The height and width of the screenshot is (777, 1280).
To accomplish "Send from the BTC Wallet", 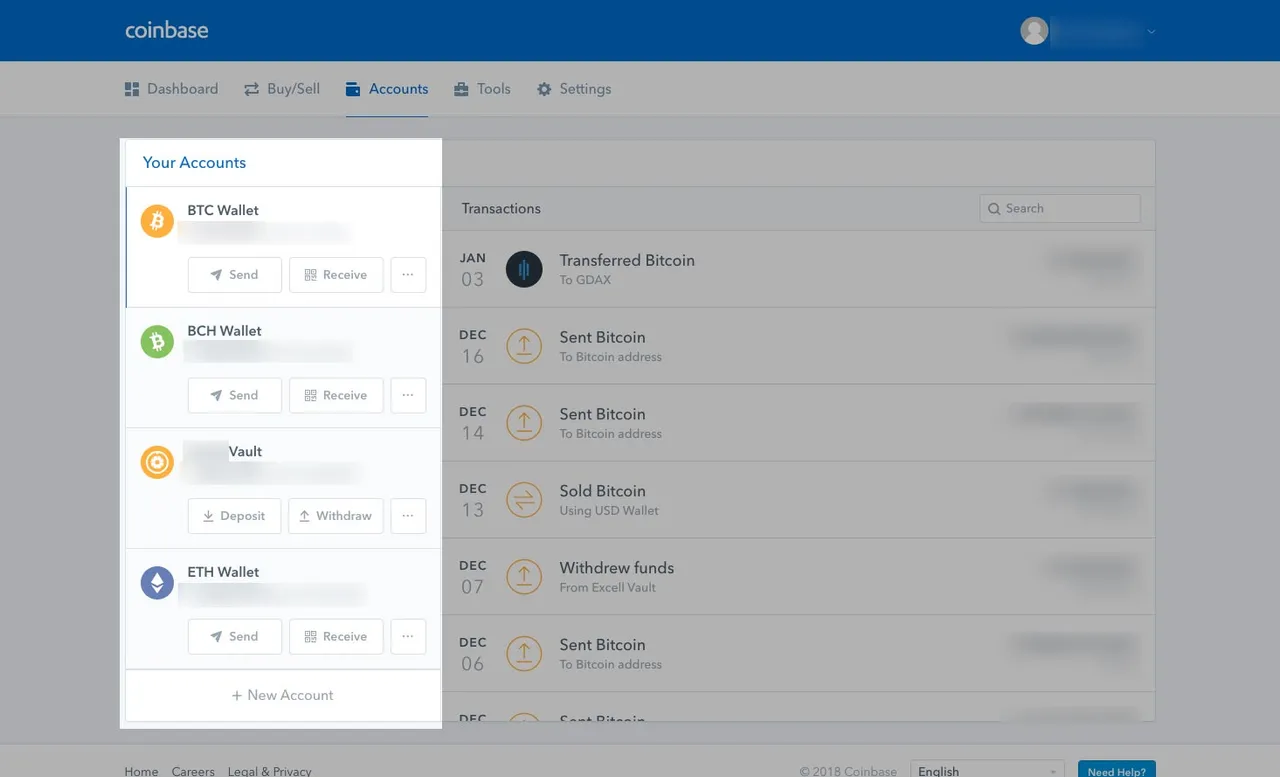I will click(235, 275).
